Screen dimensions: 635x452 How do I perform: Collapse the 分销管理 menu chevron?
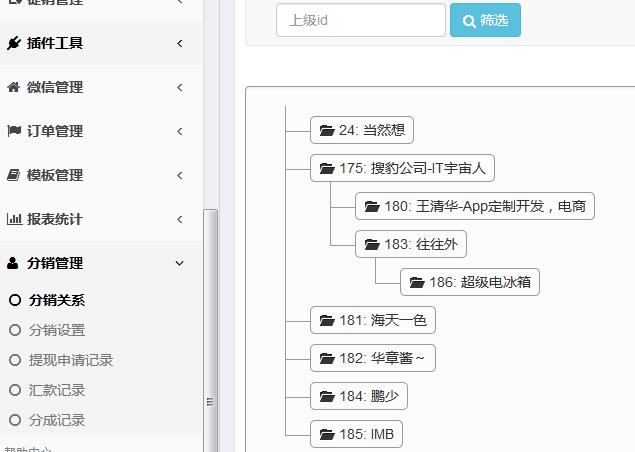click(x=179, y=263)
